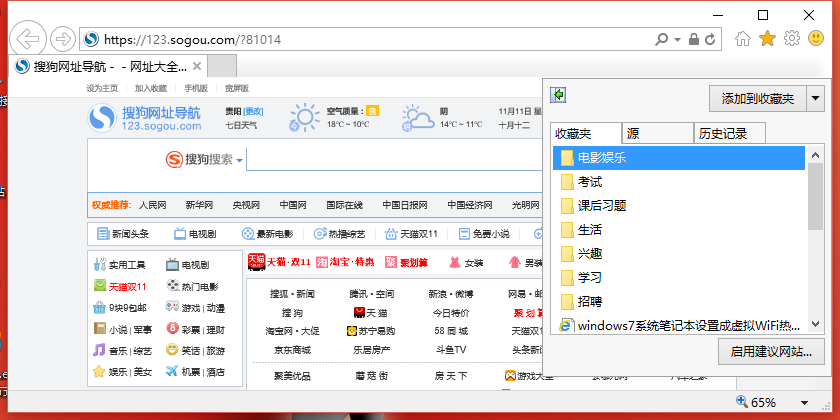
Task: Open the 招聘 favorites folder
Action: (x=589, y=301)
